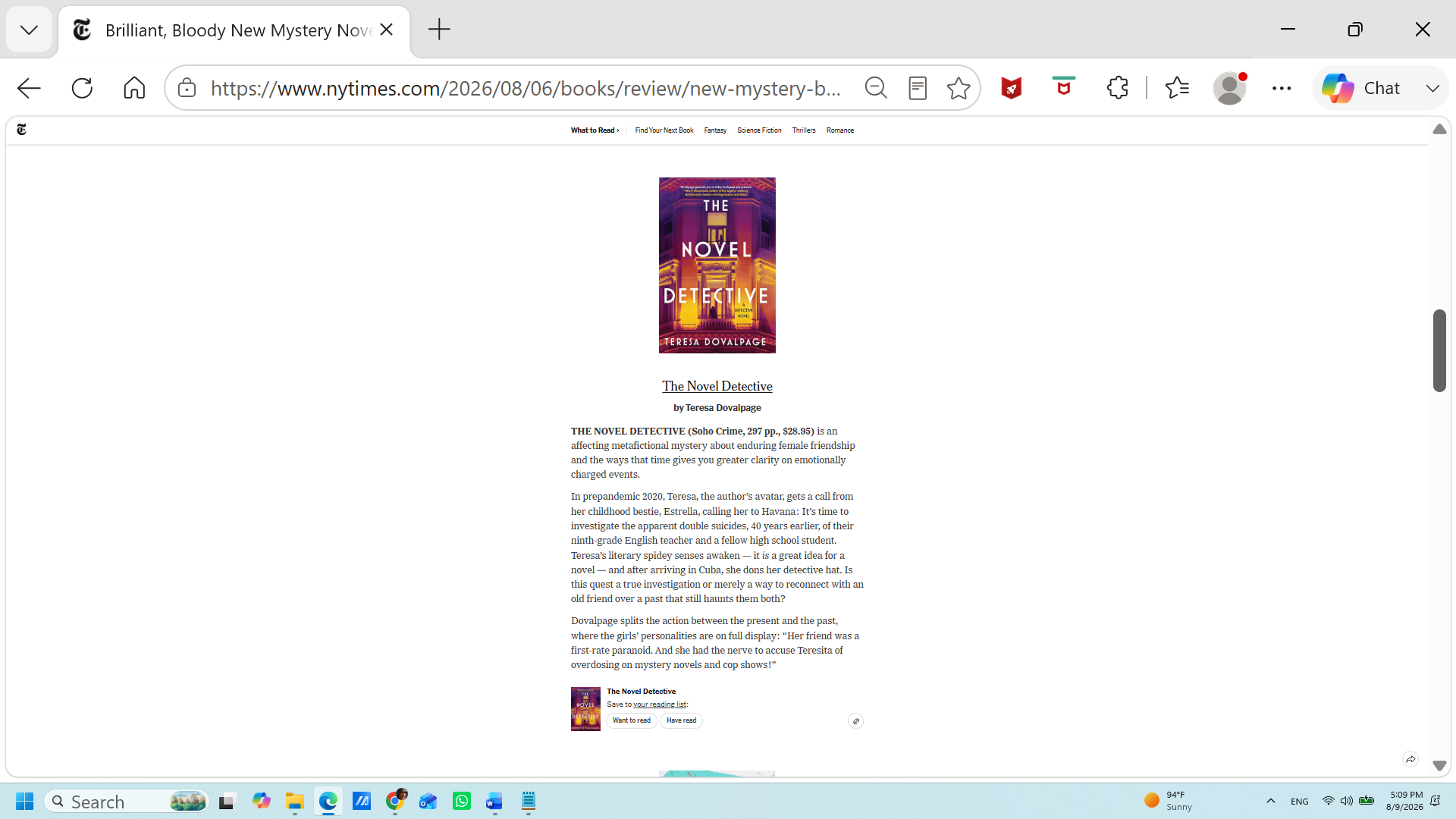
Task: View site information lock icon
Action: (x=187, y=88)
